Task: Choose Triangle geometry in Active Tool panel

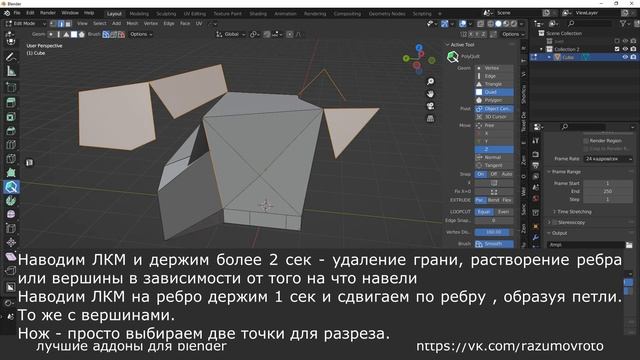Action: 494,84
